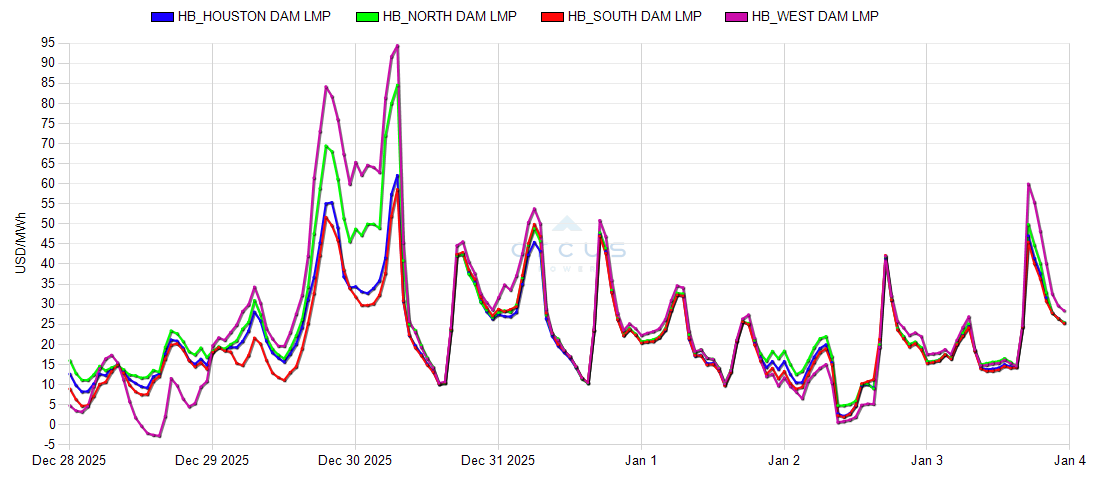Viewport: 1100px width, 500px height.
Task: Select the Jan 3 x-axis label
Action: tap(927, 461)
